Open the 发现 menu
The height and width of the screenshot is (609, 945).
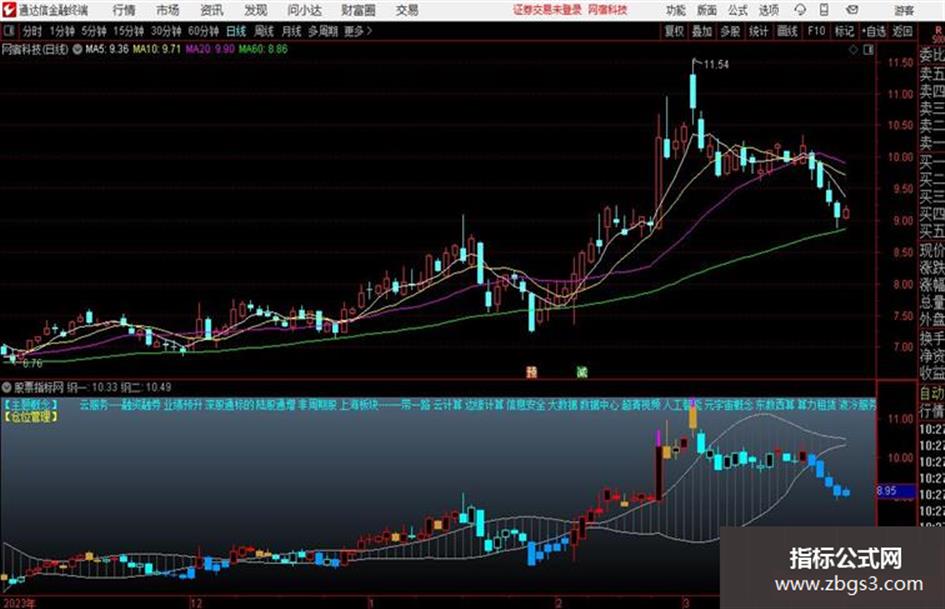[x=256, y=10]
